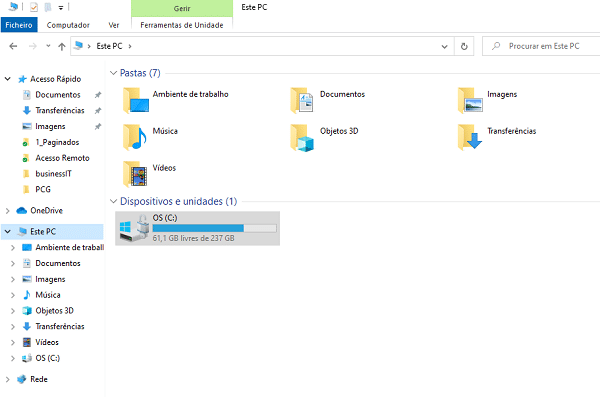Switch to the Computador ribbon tab
Viewport: 600px width, 397px height.
68,25
